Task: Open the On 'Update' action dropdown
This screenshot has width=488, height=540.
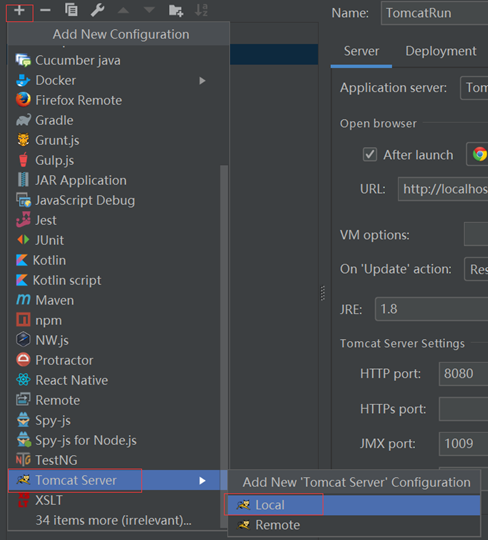Action: 476,269
